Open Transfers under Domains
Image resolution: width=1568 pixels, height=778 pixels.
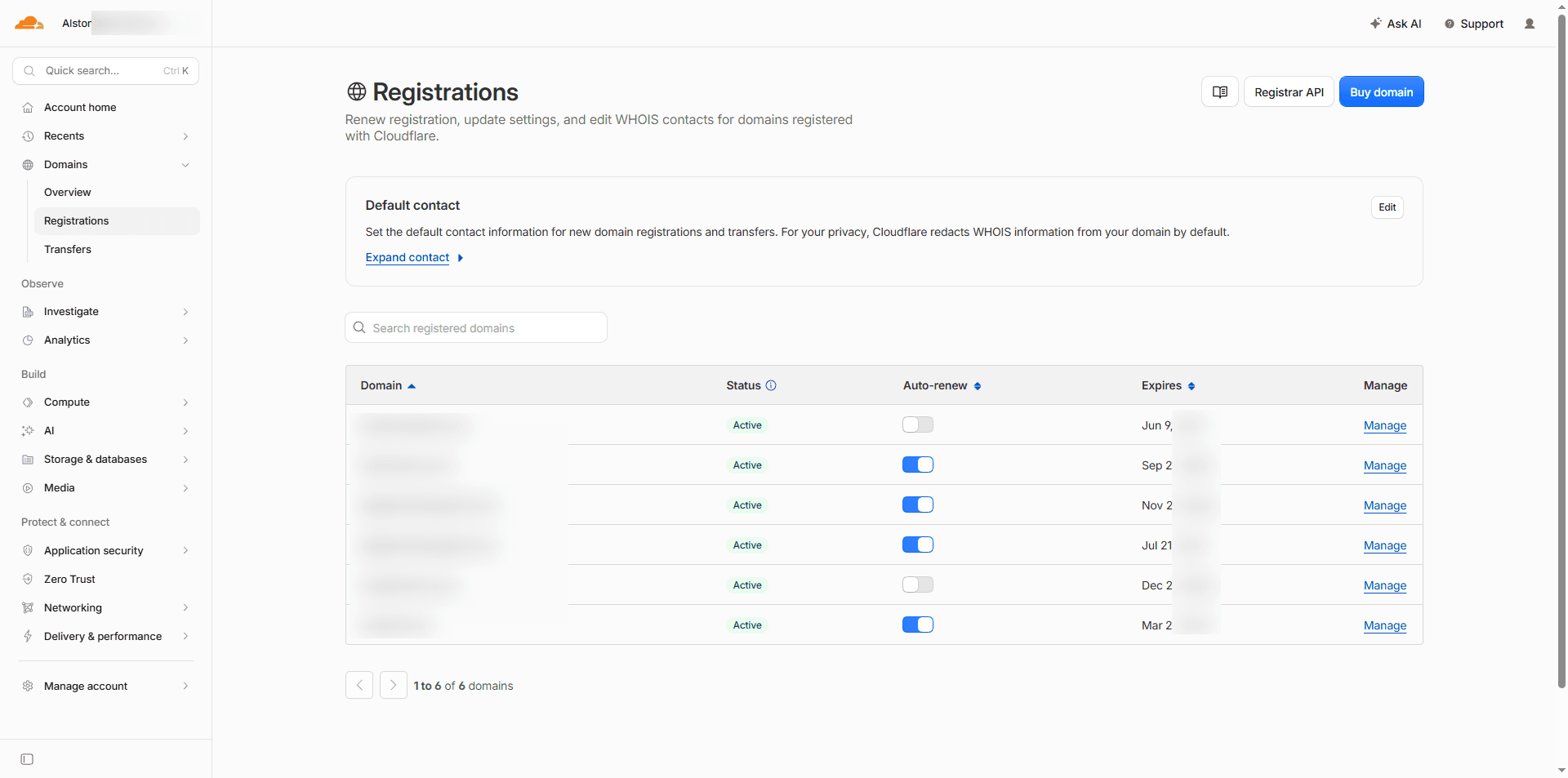[117, 250]
